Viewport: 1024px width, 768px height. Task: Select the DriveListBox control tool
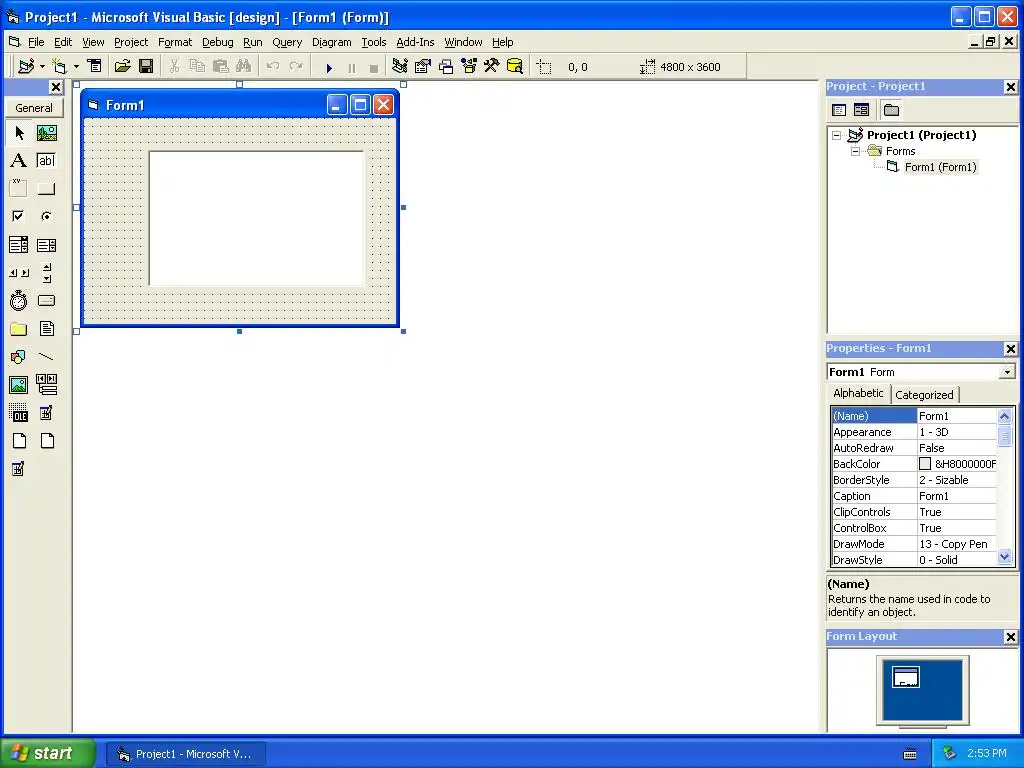pyautogui.click(x=46, y=300)
